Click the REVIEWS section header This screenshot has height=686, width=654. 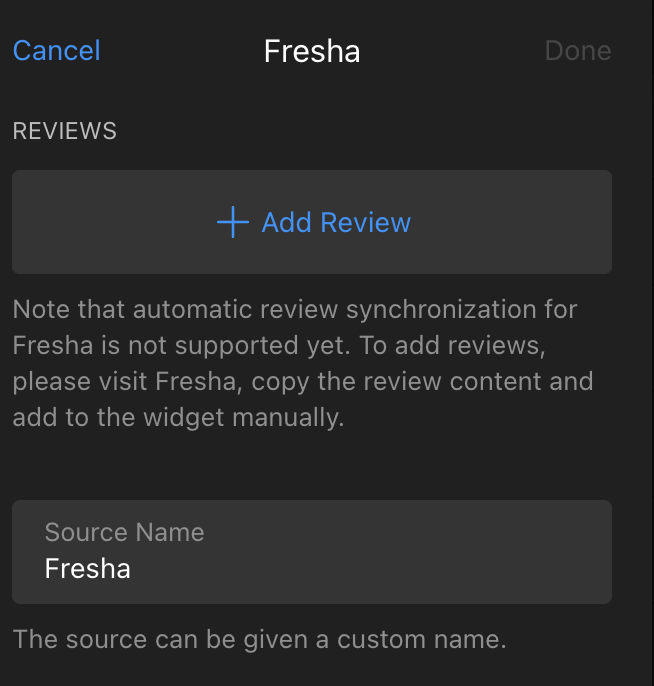[x=65, y=131]
